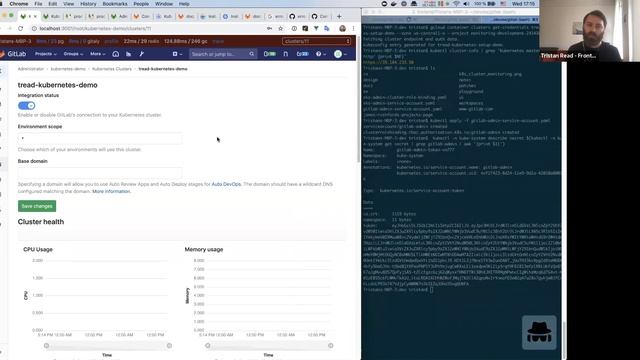The height and width of the screenshot is (360, 640).
Task: Open the Window menu
Action: (x=164, y=4)
